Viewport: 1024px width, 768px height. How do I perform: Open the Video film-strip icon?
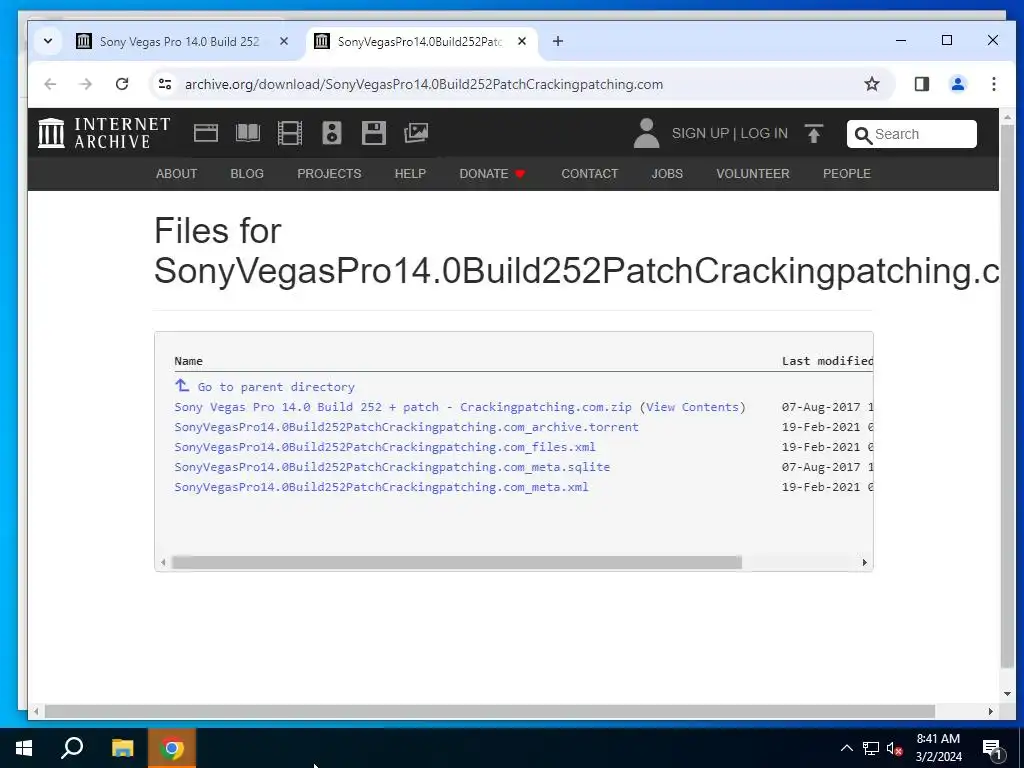(x=289, y=133)
